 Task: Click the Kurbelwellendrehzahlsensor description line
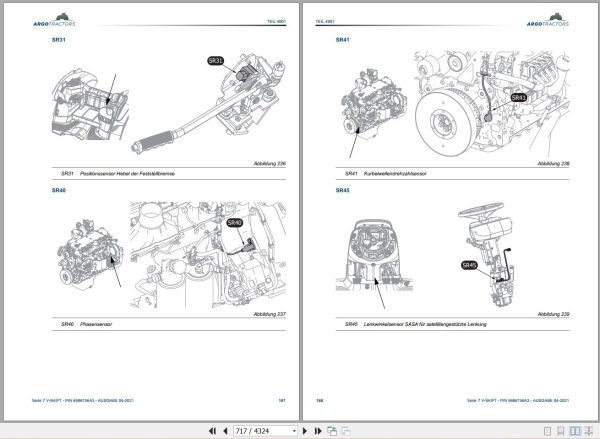(395, 173)
